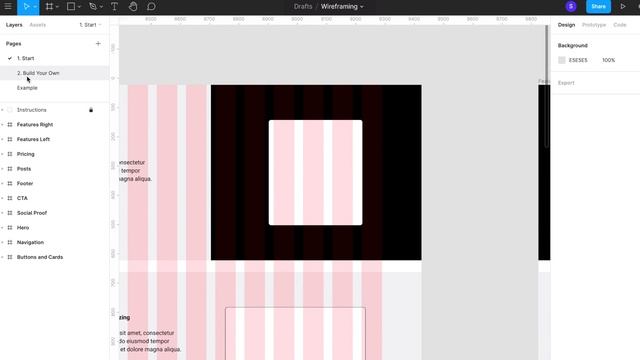
Task: Open shape tools dropdown arrow
Action: coord(79,7)
